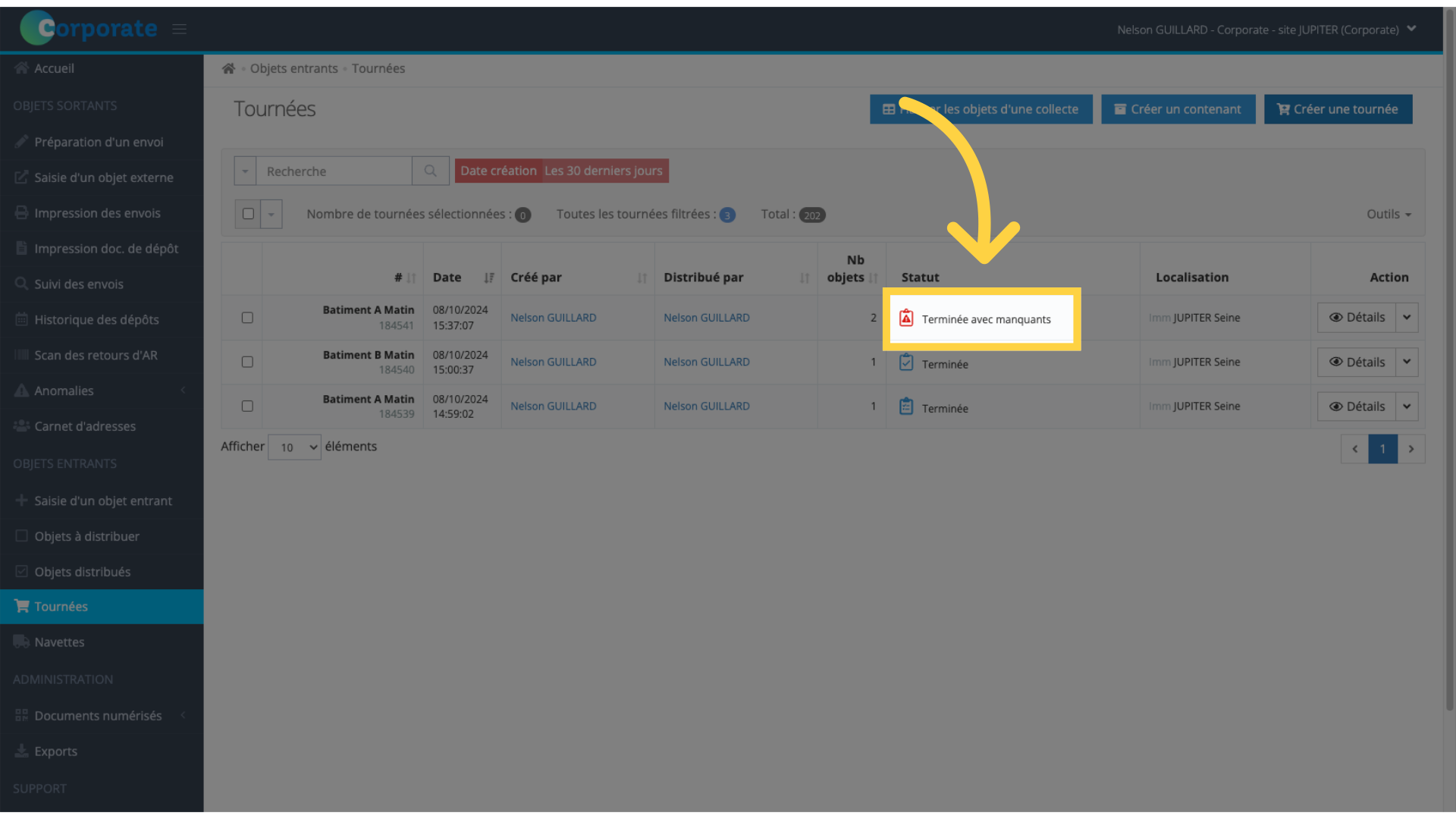Click the 'Terminée avec manquants' status icon
This screenshot has height=819, width=1456.
(906, 317)
